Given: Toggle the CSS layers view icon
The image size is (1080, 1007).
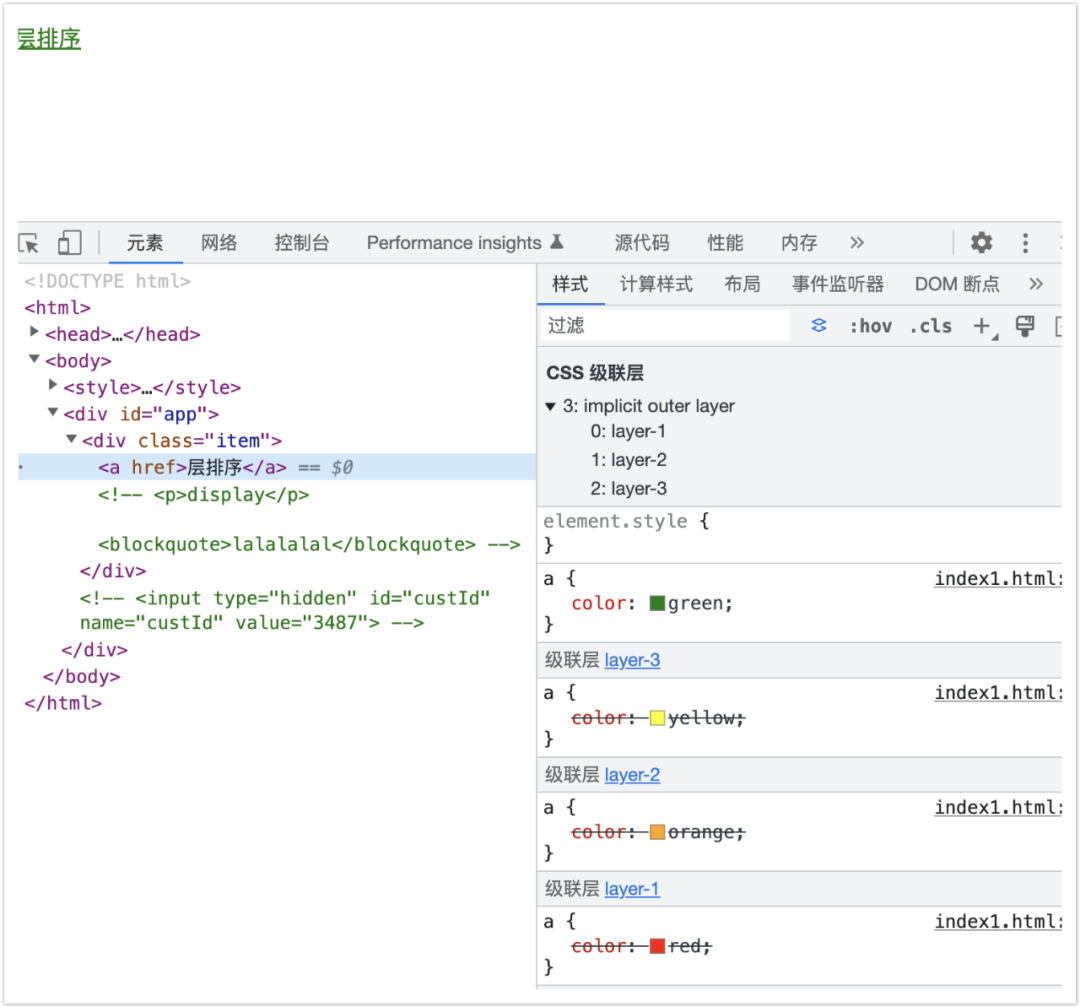Looking at the screenshot, I should (818, 325).
